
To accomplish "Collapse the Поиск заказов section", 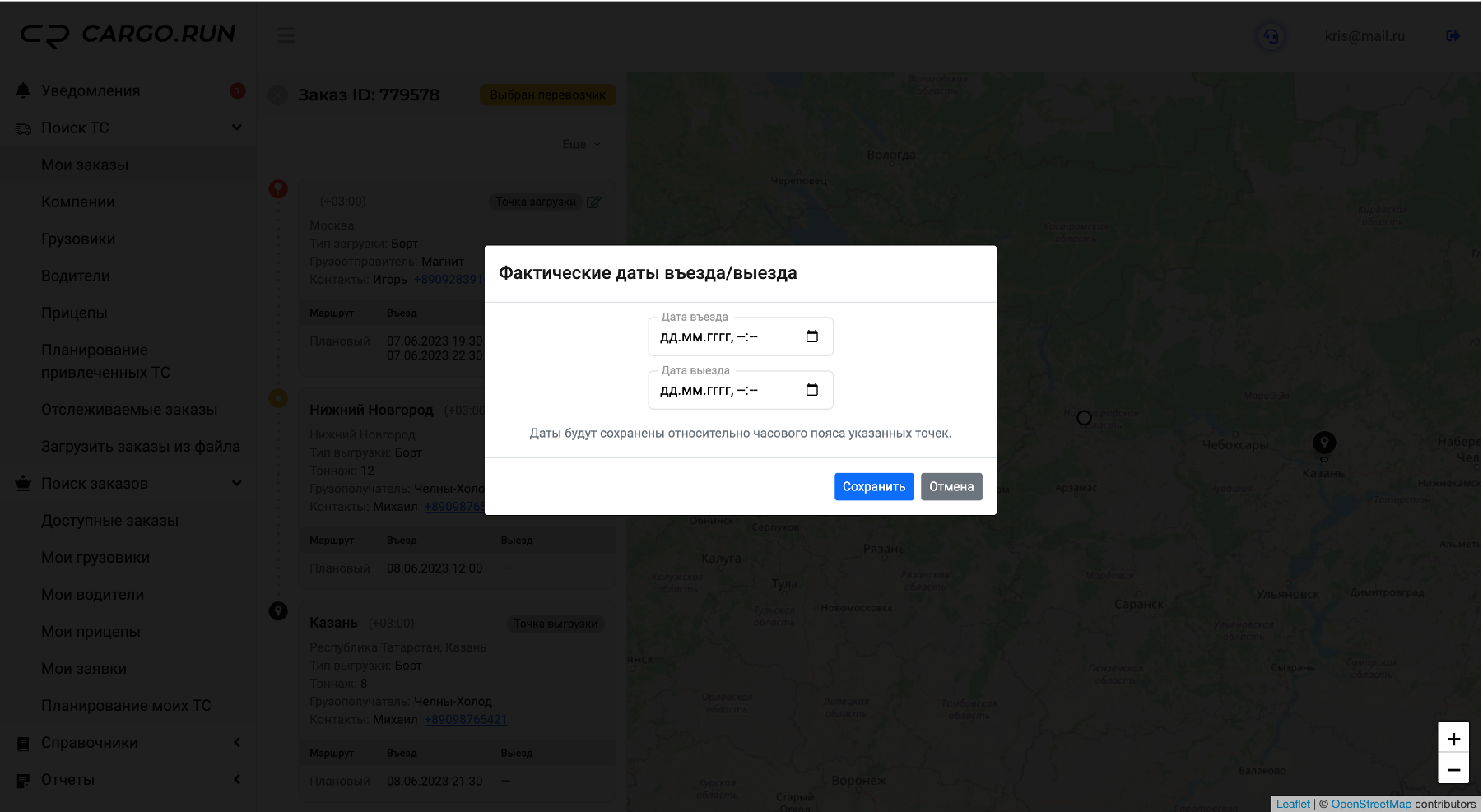I will (x=236, y=483).
